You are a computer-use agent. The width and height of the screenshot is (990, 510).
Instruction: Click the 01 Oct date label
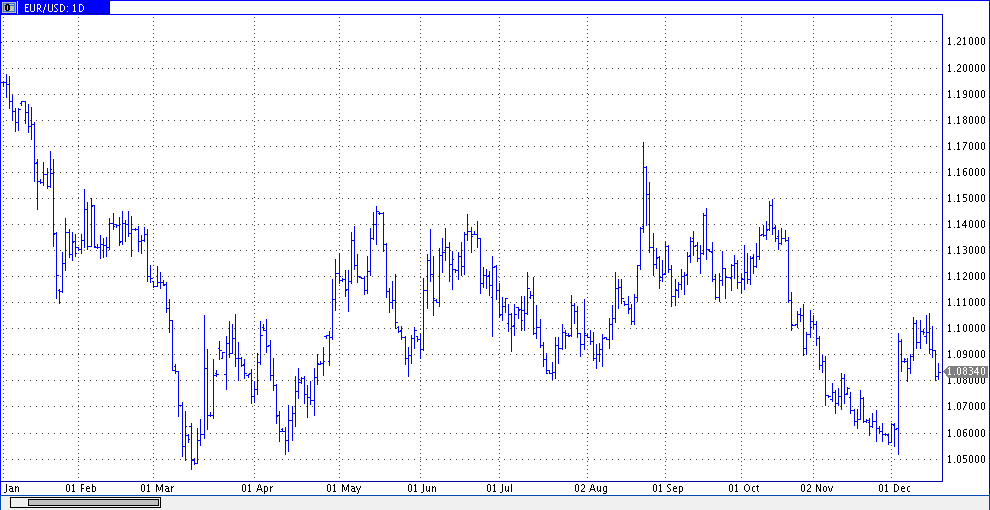(x=744, y=489)
